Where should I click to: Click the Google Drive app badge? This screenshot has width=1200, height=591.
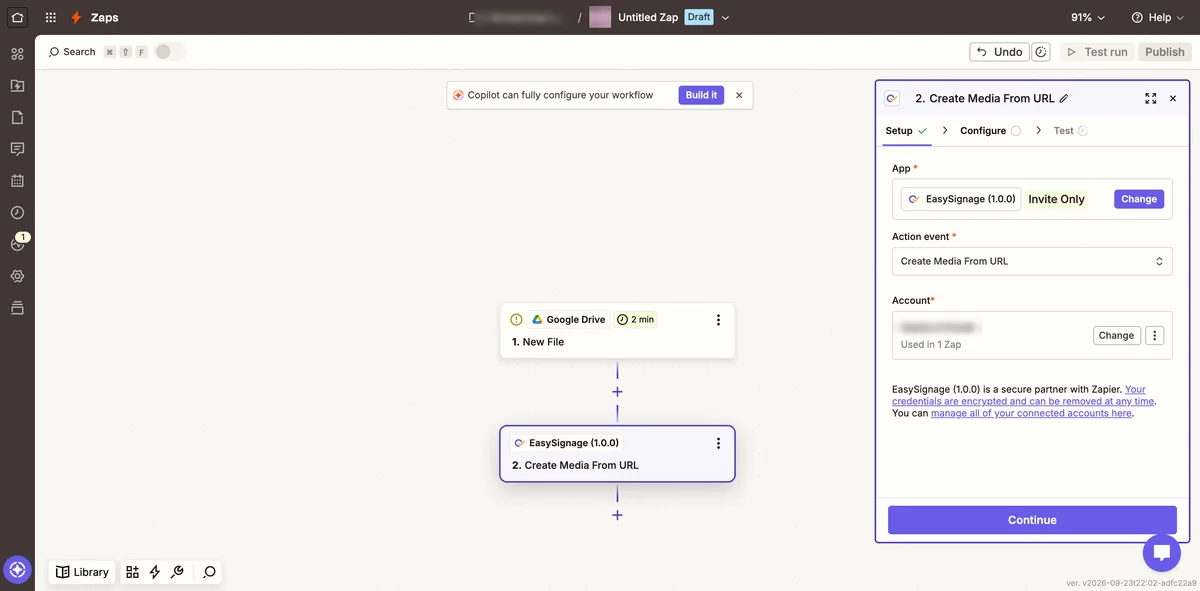568,320
